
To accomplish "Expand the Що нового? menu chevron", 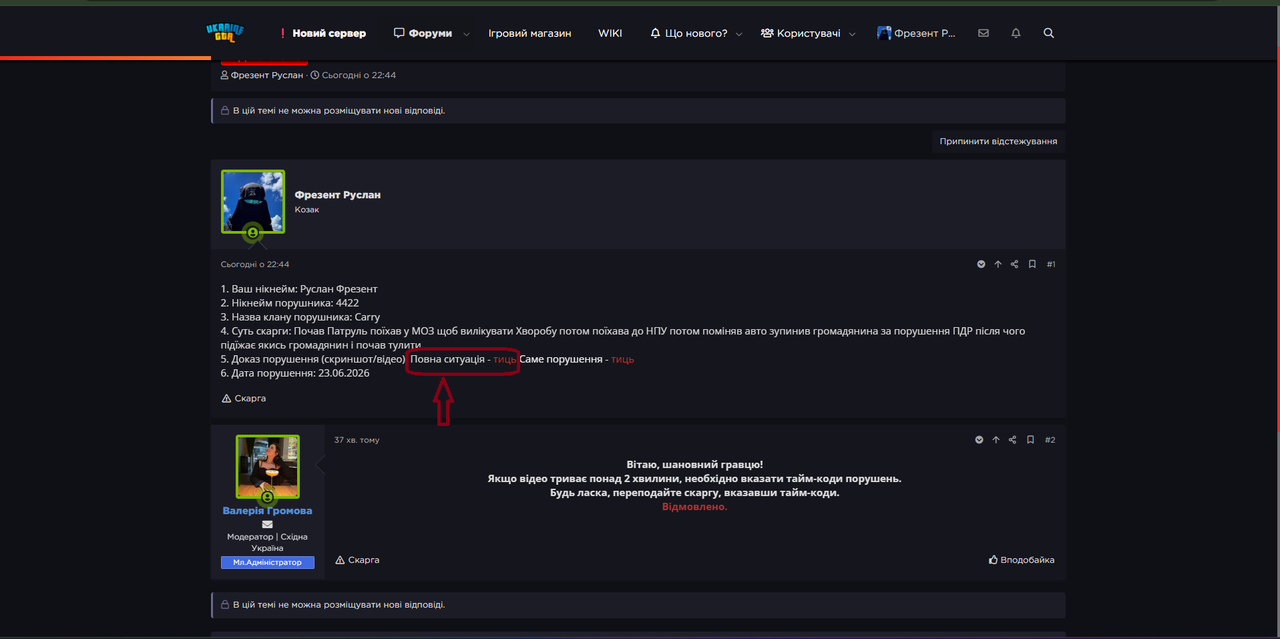I will pyautogui.click(x=739, y=34).
